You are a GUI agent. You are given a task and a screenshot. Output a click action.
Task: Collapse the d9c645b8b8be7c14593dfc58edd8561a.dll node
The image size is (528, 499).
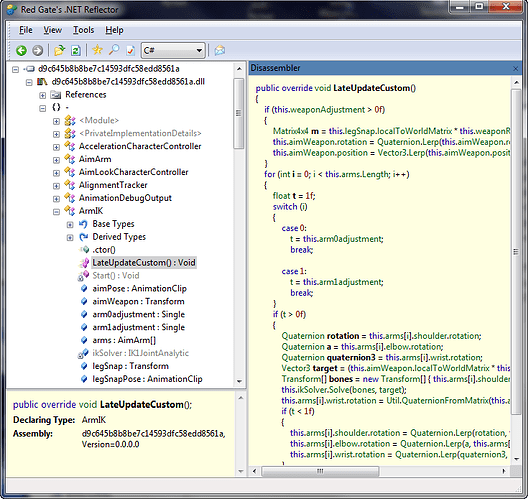tap(29, 82)
